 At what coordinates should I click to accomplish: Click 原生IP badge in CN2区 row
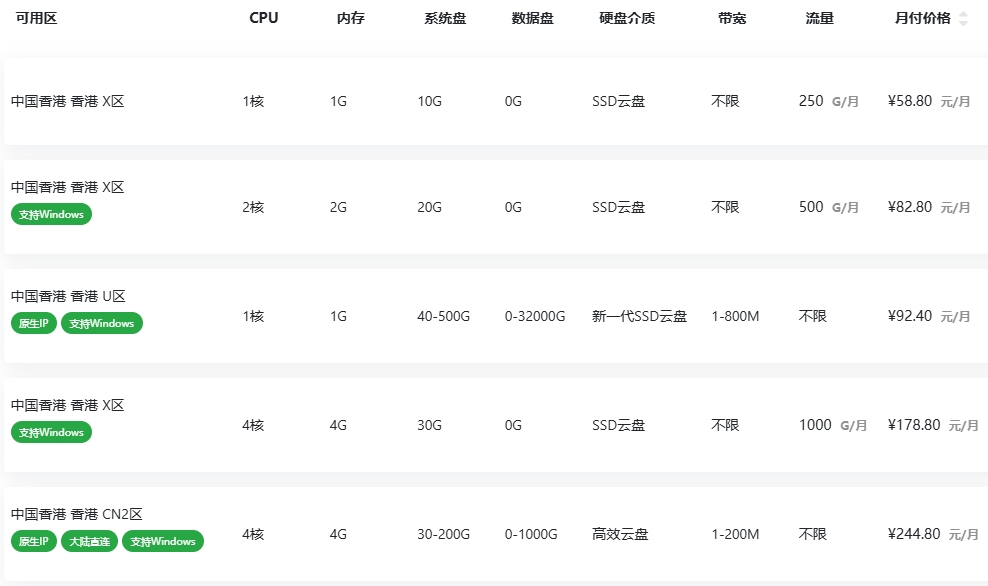click(33, 541)
